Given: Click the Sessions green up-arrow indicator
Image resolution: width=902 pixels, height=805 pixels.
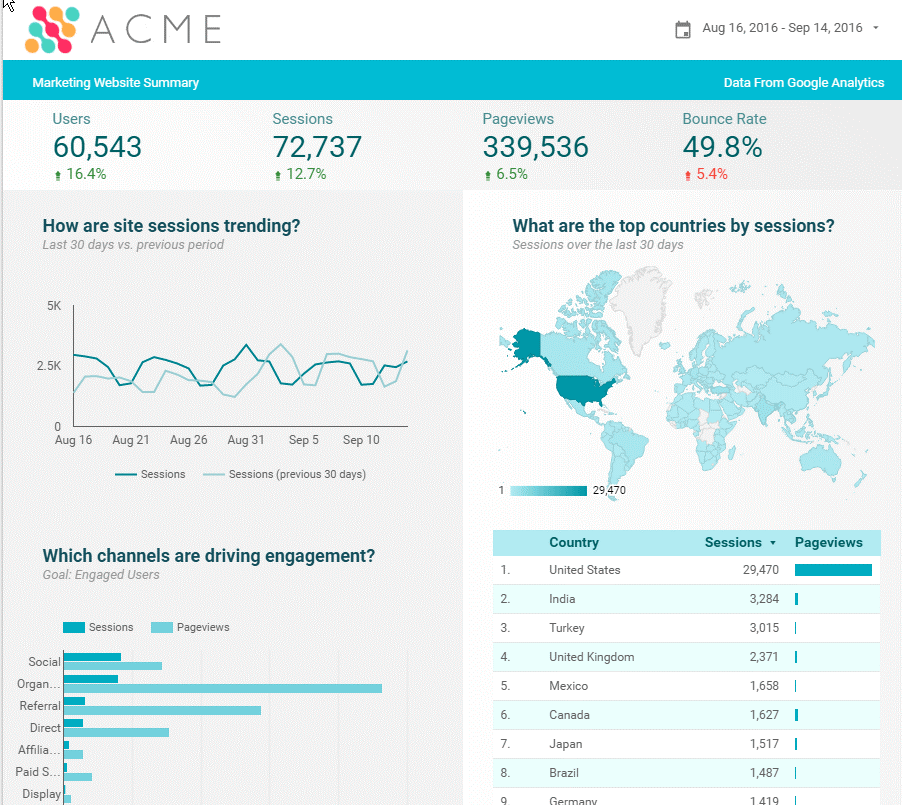Looking at the screenshot, I should 278,175.
